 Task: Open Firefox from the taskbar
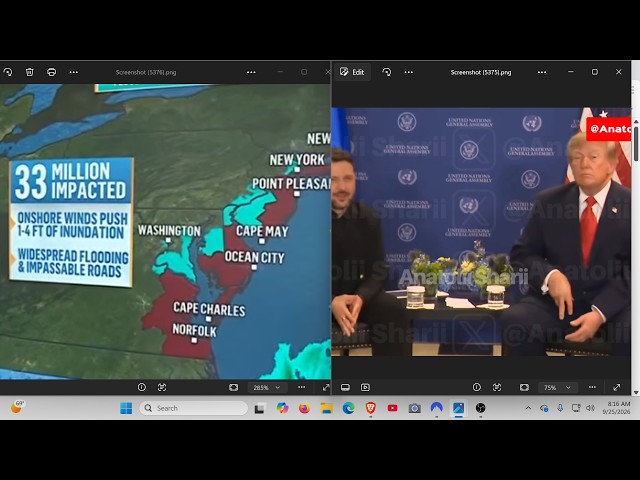pos(304,408)
